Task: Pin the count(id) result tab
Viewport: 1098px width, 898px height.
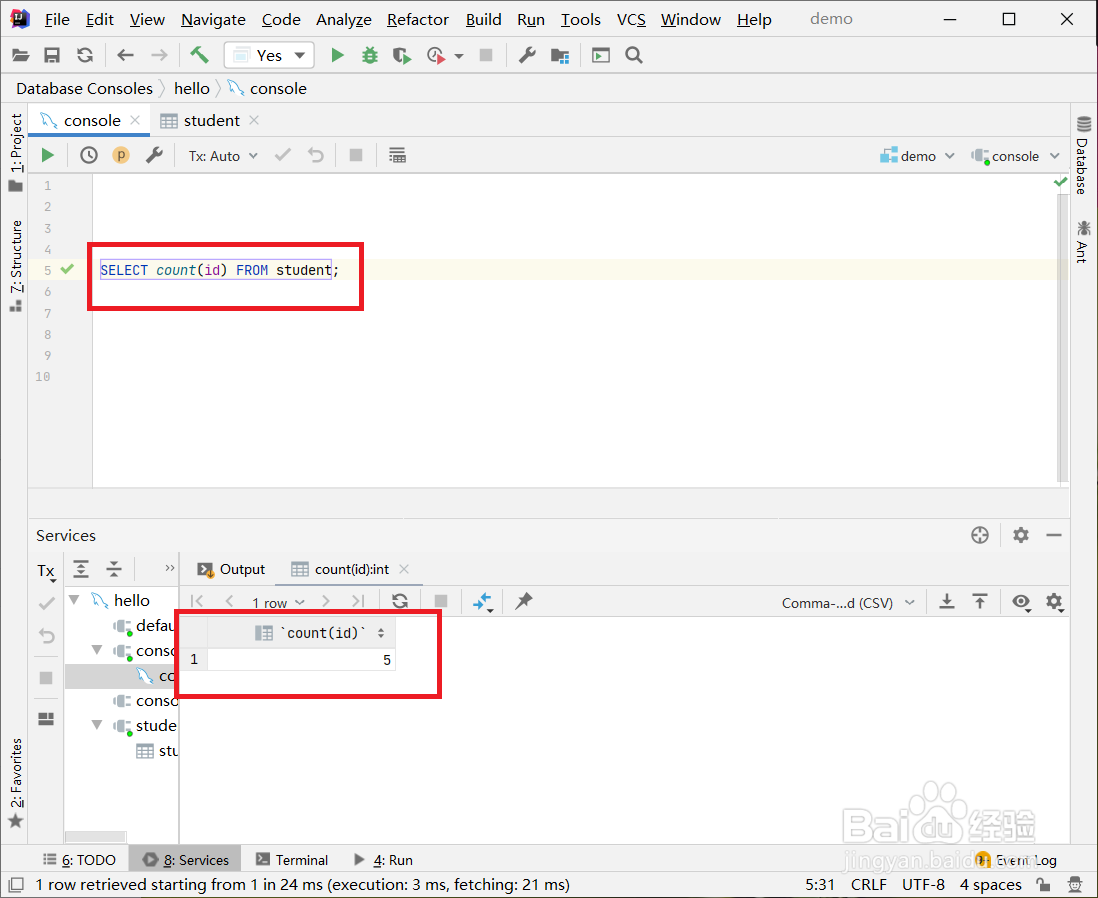Action: tap(521, 601)
